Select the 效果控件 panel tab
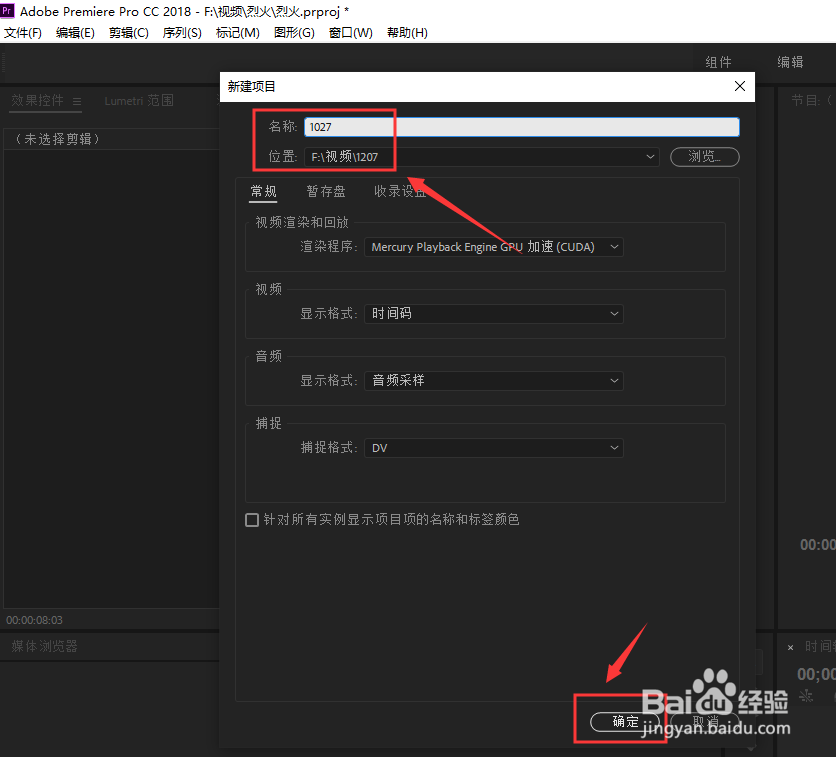The height and width of the screenshot is (757, 836). (37, 100)
